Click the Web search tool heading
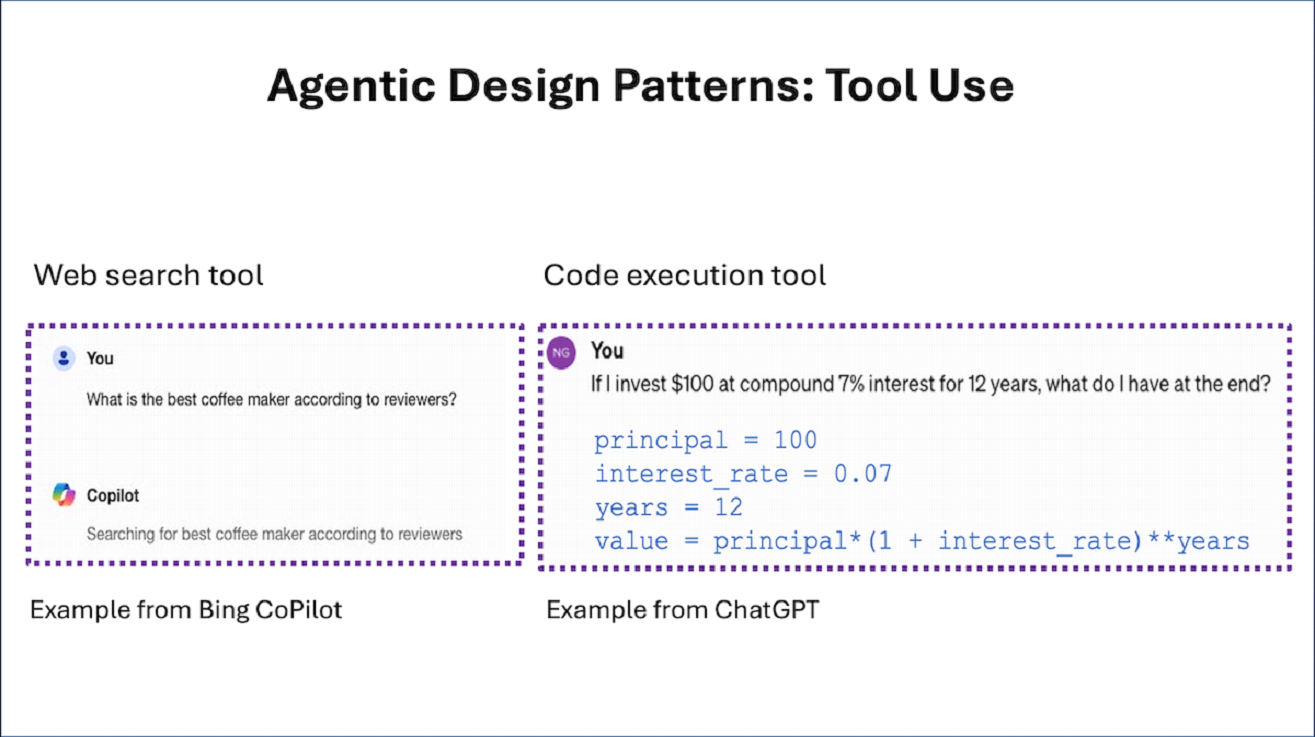 [147, 274]
